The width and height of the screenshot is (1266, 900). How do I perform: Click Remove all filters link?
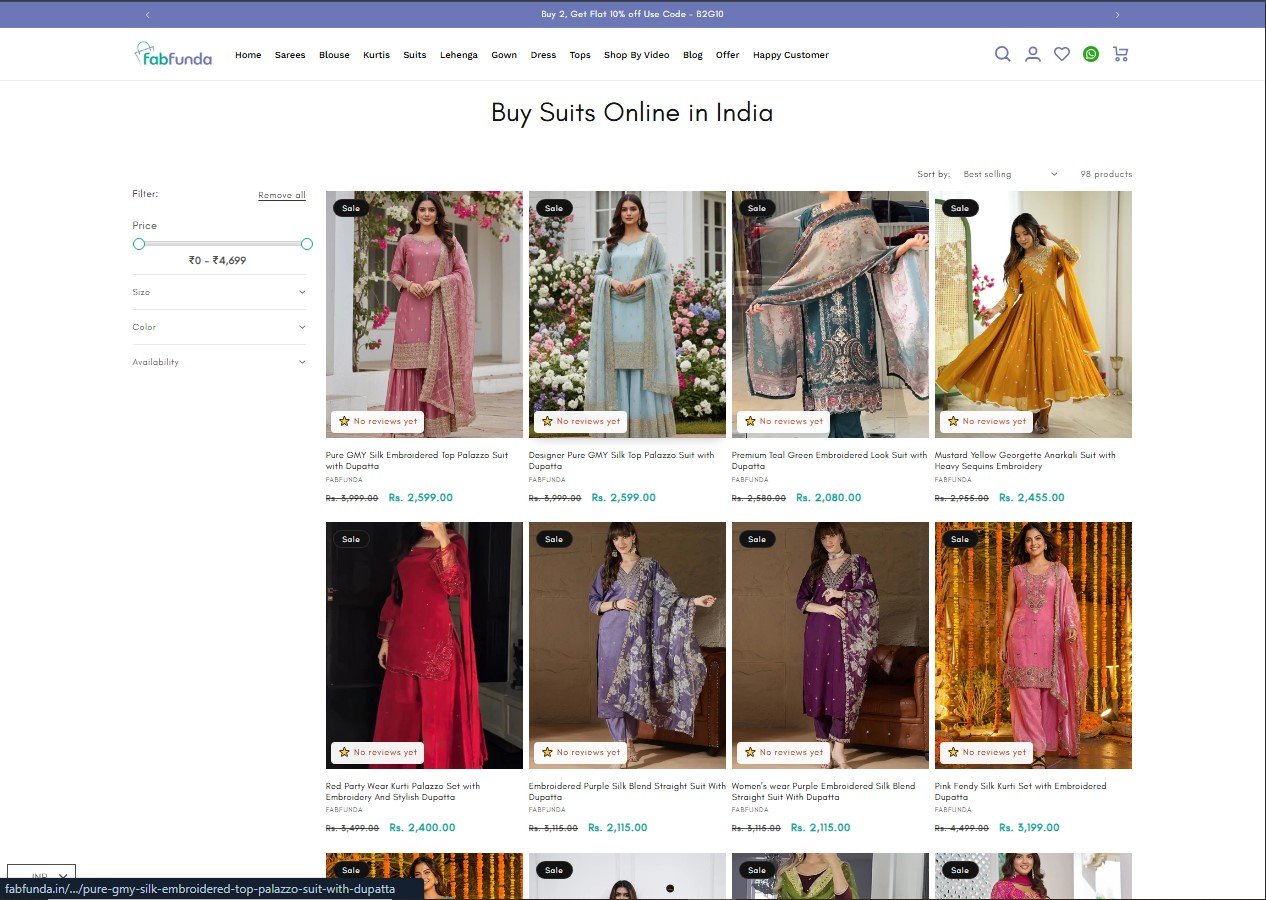coord(282,195)
